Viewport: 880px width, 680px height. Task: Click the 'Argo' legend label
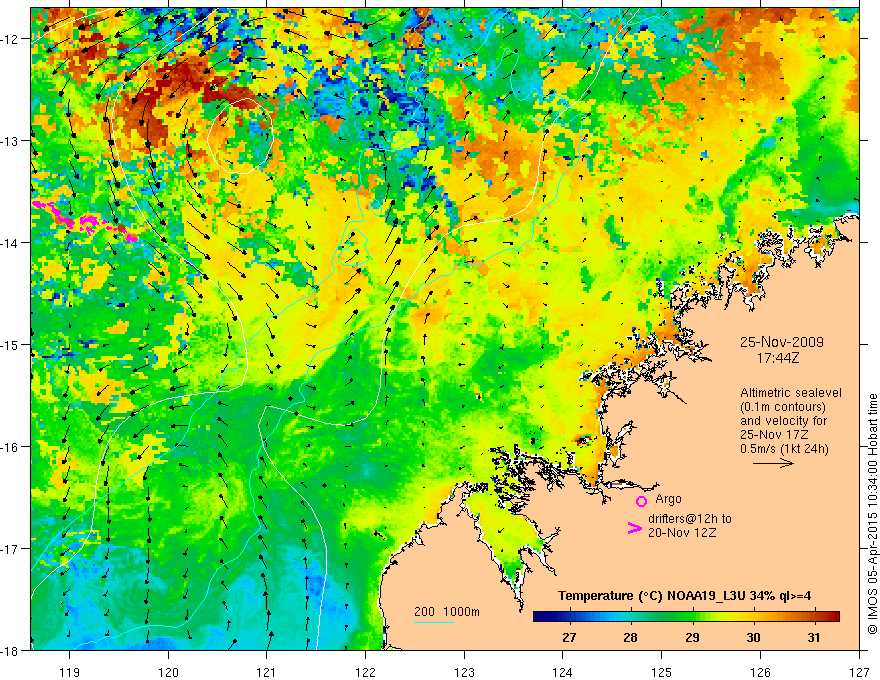668,499
